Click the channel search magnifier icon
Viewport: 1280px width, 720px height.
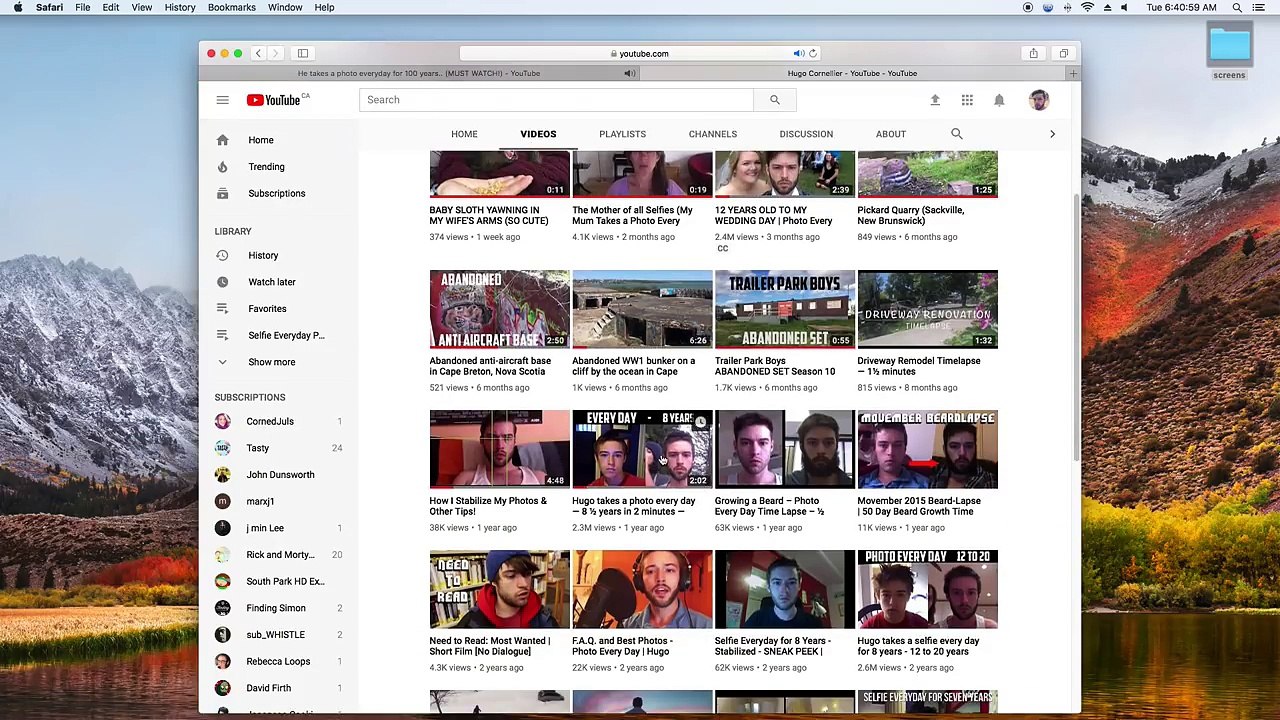(957, 134)
